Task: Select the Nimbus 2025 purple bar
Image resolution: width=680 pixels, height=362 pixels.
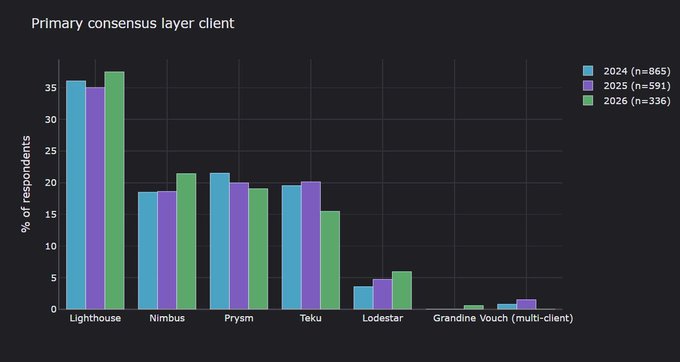Action: tap(167, 250)
